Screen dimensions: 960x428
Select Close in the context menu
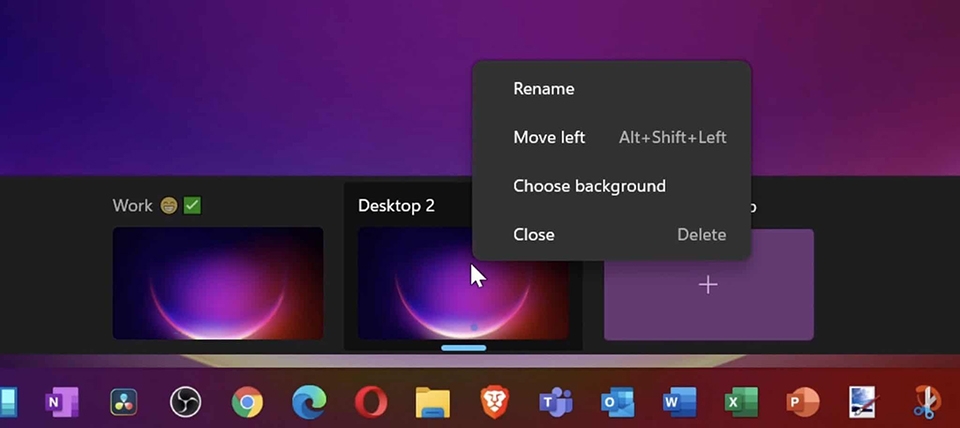612,235
